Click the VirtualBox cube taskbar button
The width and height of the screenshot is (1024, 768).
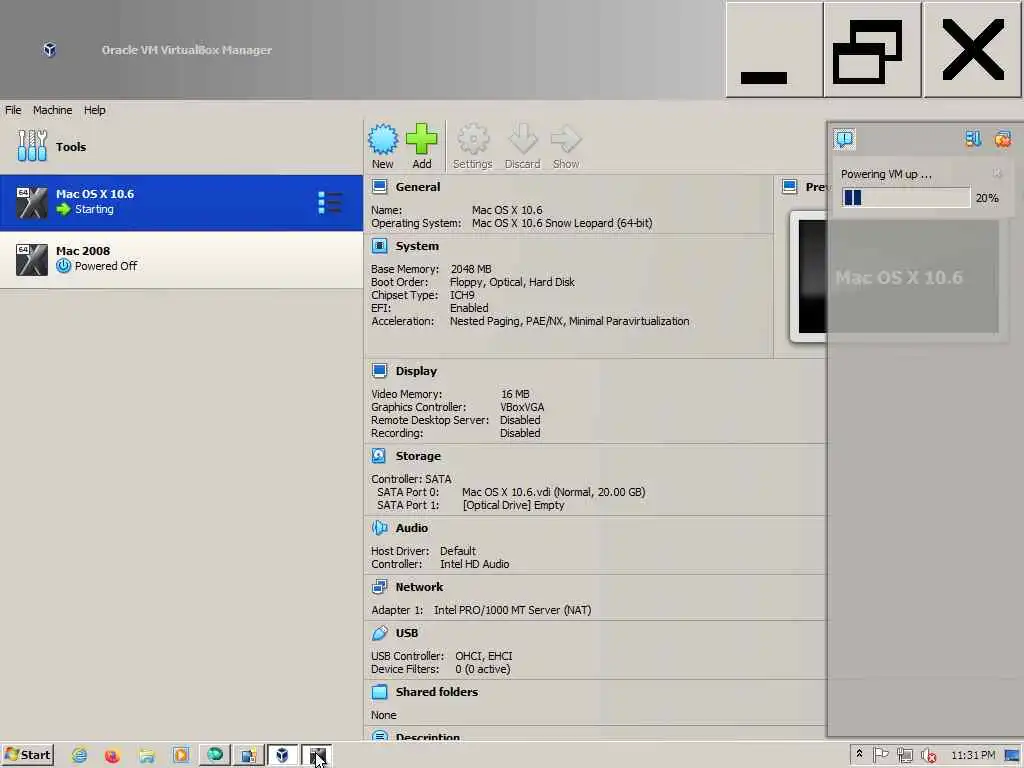282,756
